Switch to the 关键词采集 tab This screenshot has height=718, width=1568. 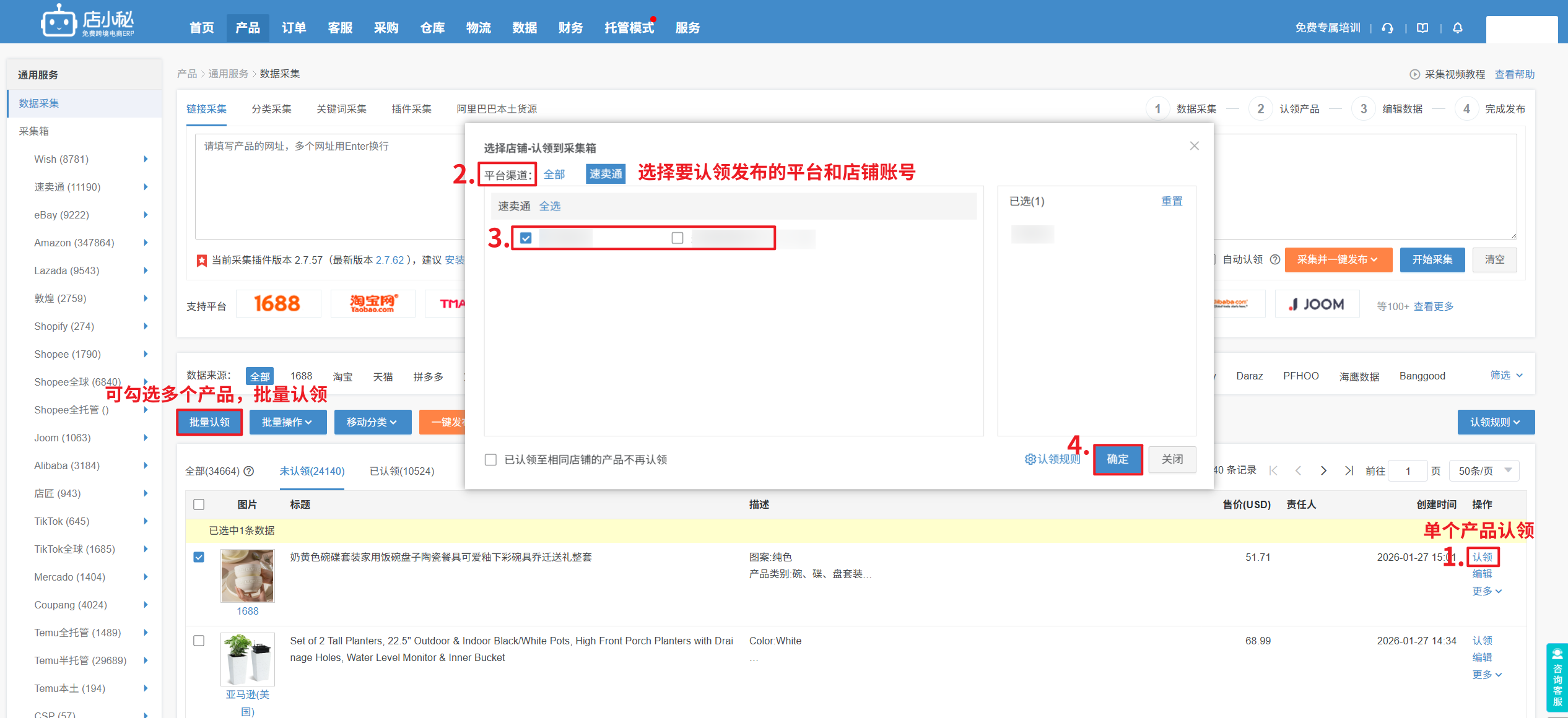(341, 109)
